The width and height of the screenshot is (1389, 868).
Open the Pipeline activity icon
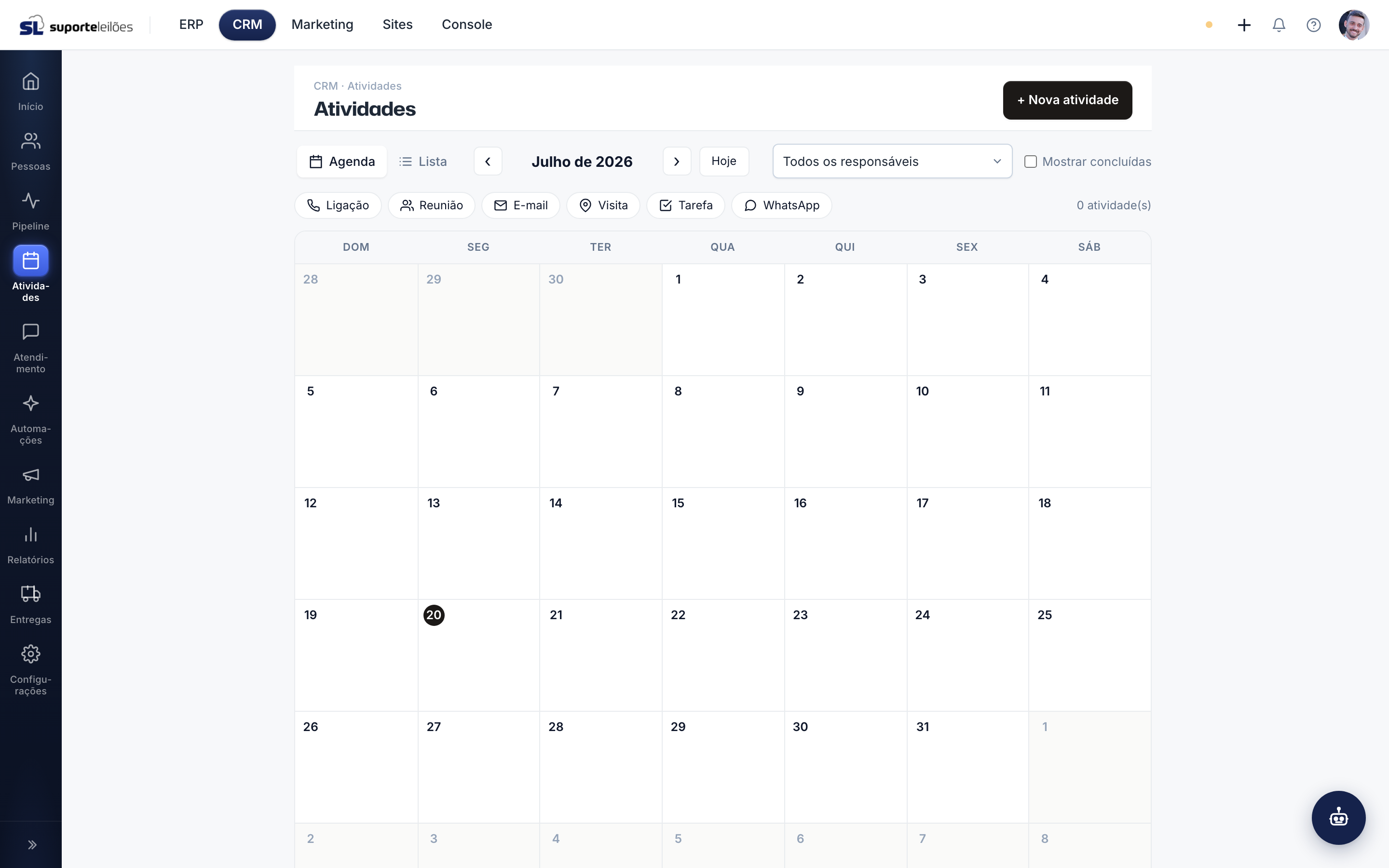(x=30, y=201)
